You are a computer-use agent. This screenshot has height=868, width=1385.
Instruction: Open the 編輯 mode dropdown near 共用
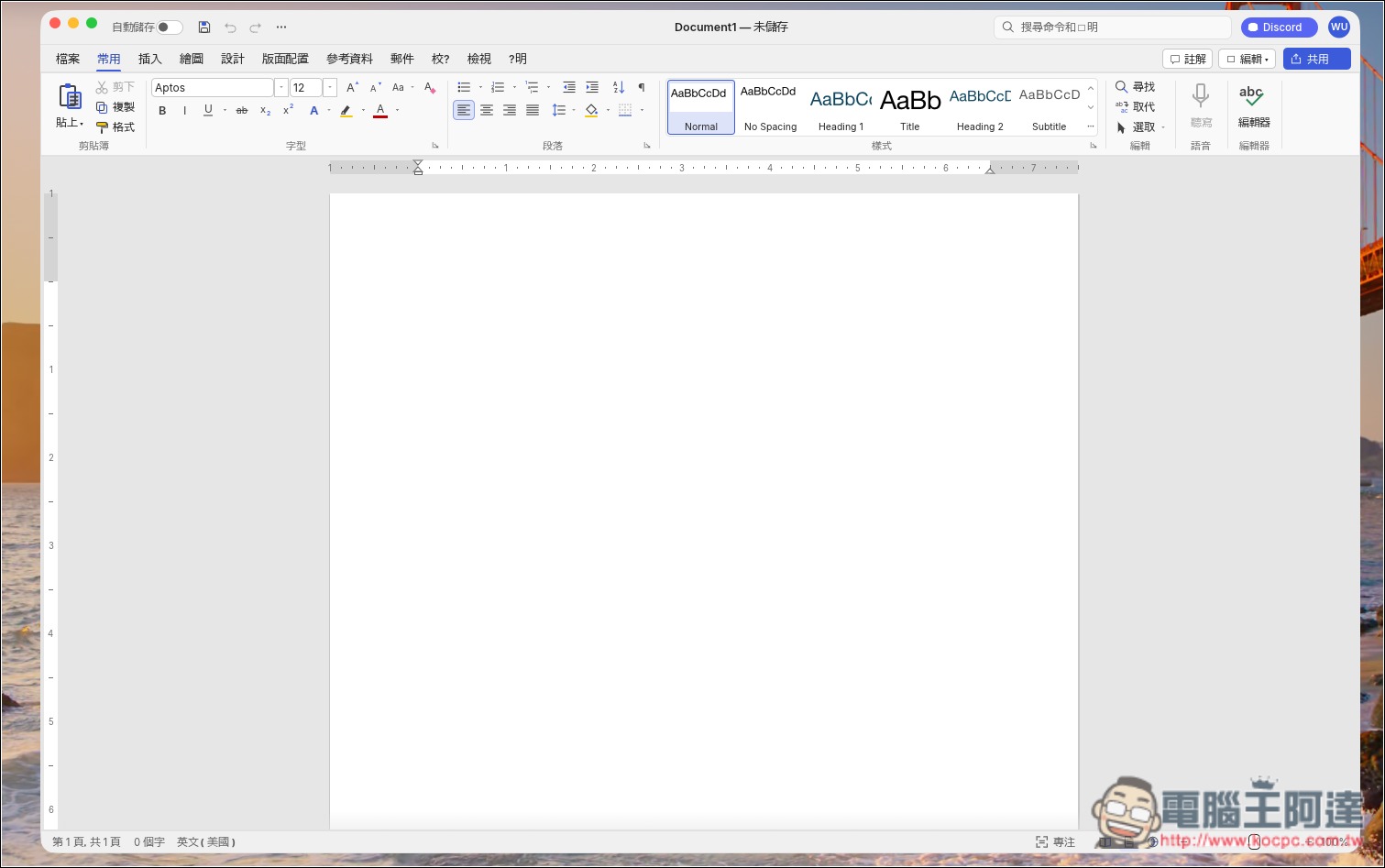click(x=1247, y=59)
